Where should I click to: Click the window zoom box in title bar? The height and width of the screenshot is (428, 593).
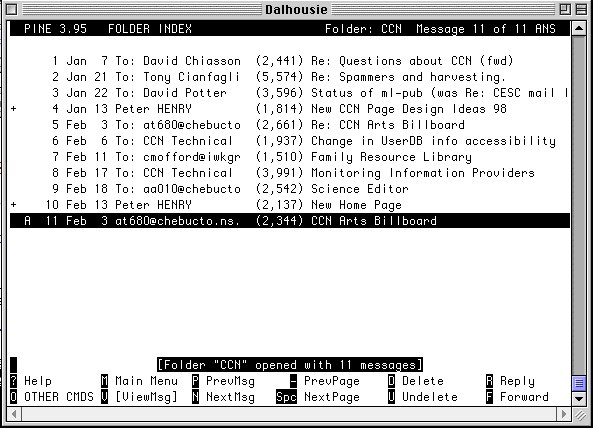[565, 9]
